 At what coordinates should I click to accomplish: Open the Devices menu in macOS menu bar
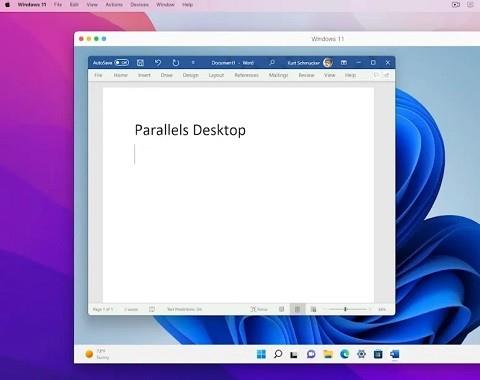140,5
